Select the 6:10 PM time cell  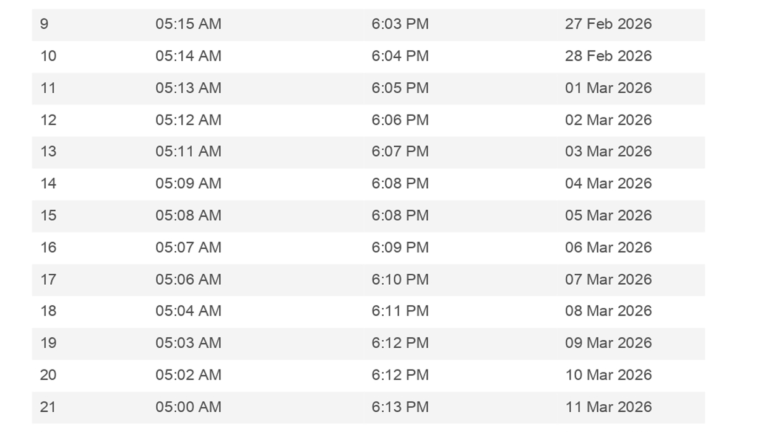tap(400, 279)
